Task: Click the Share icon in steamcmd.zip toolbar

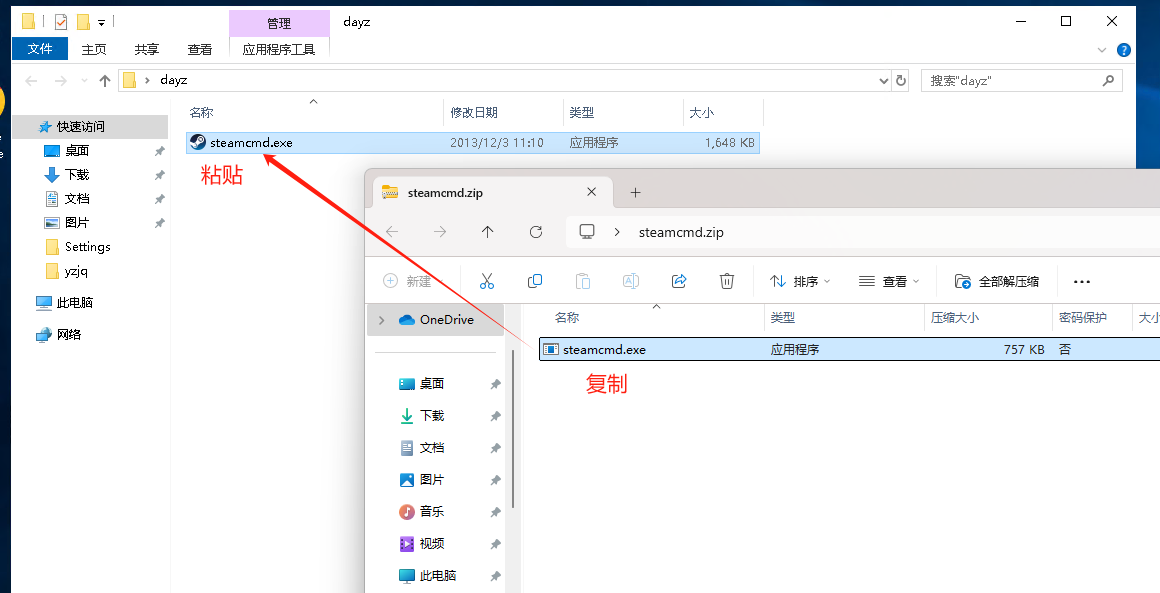Action: [x=679, y=281]
